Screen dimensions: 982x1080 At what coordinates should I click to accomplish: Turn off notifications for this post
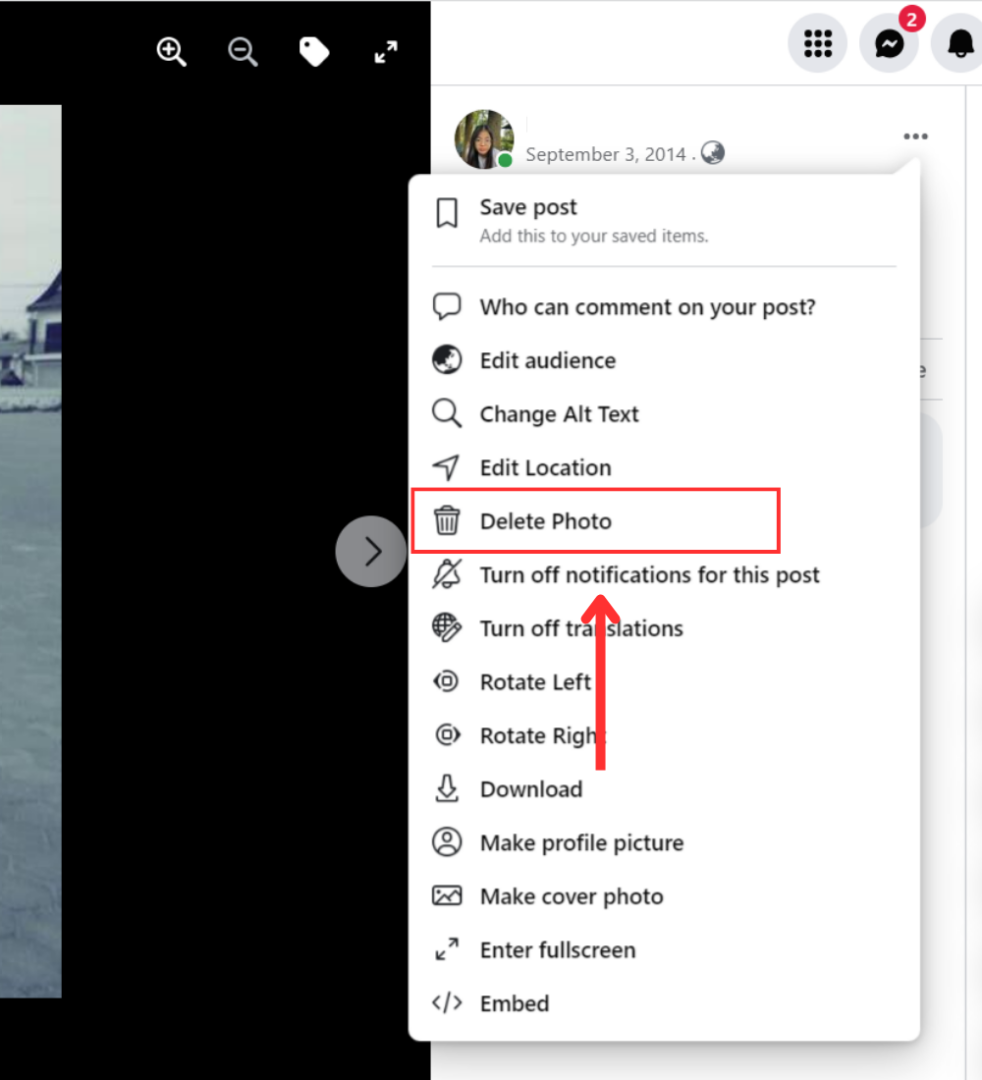pos(648,575)
